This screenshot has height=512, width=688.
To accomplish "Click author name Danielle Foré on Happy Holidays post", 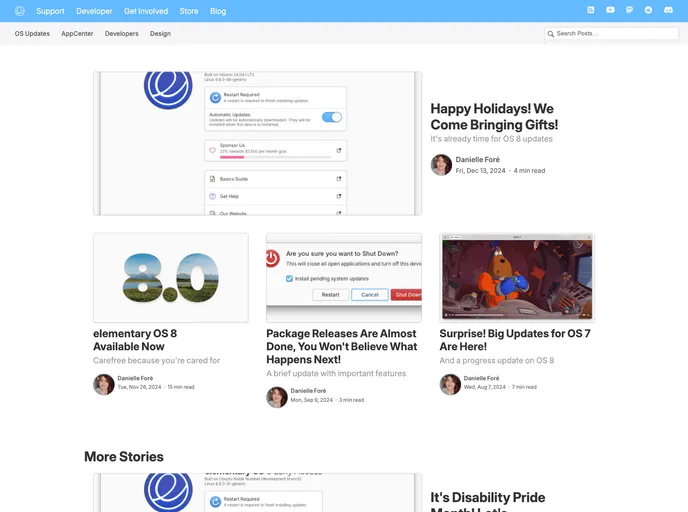I will pos(477,159).
